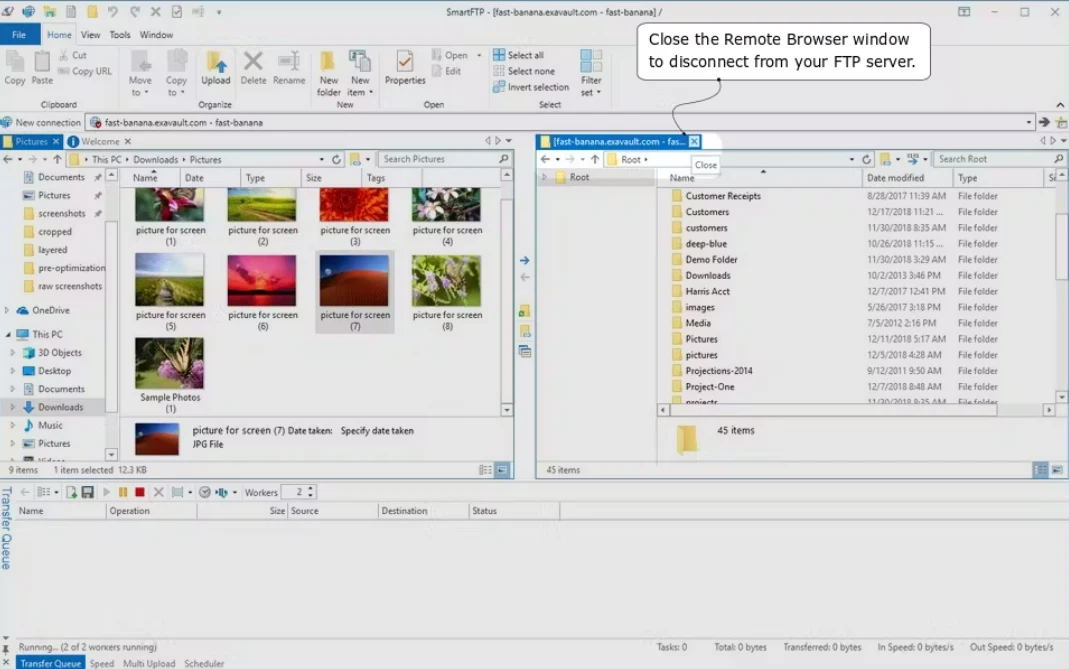Click the blue transfer-right arrow between panes
This screenshot has width=1069, height=669.
tap(524, 261)
